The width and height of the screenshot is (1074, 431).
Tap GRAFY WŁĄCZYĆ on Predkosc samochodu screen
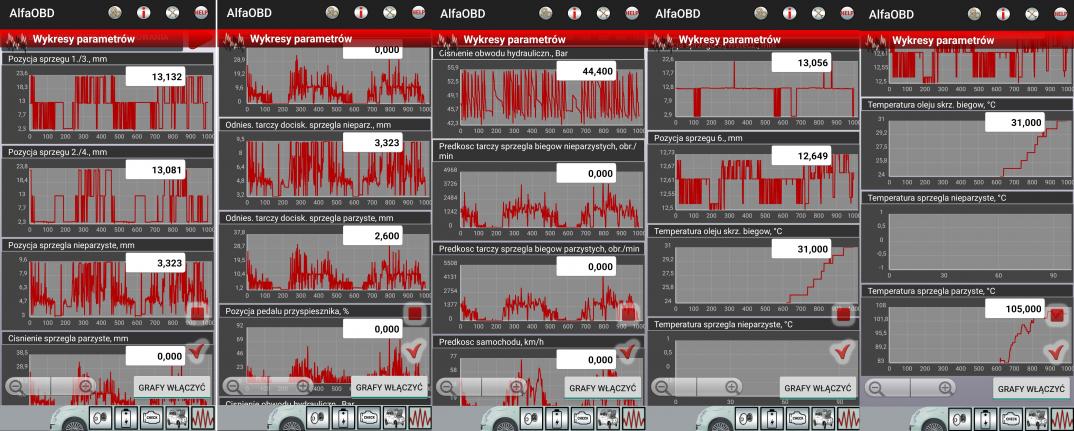coord(603,388)
